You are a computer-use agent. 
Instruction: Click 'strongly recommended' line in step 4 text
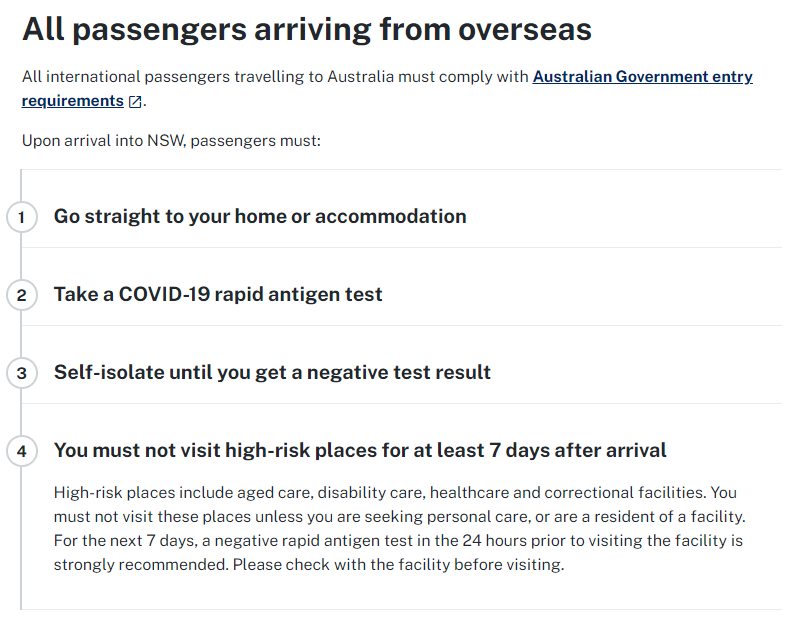pos(309,565)
